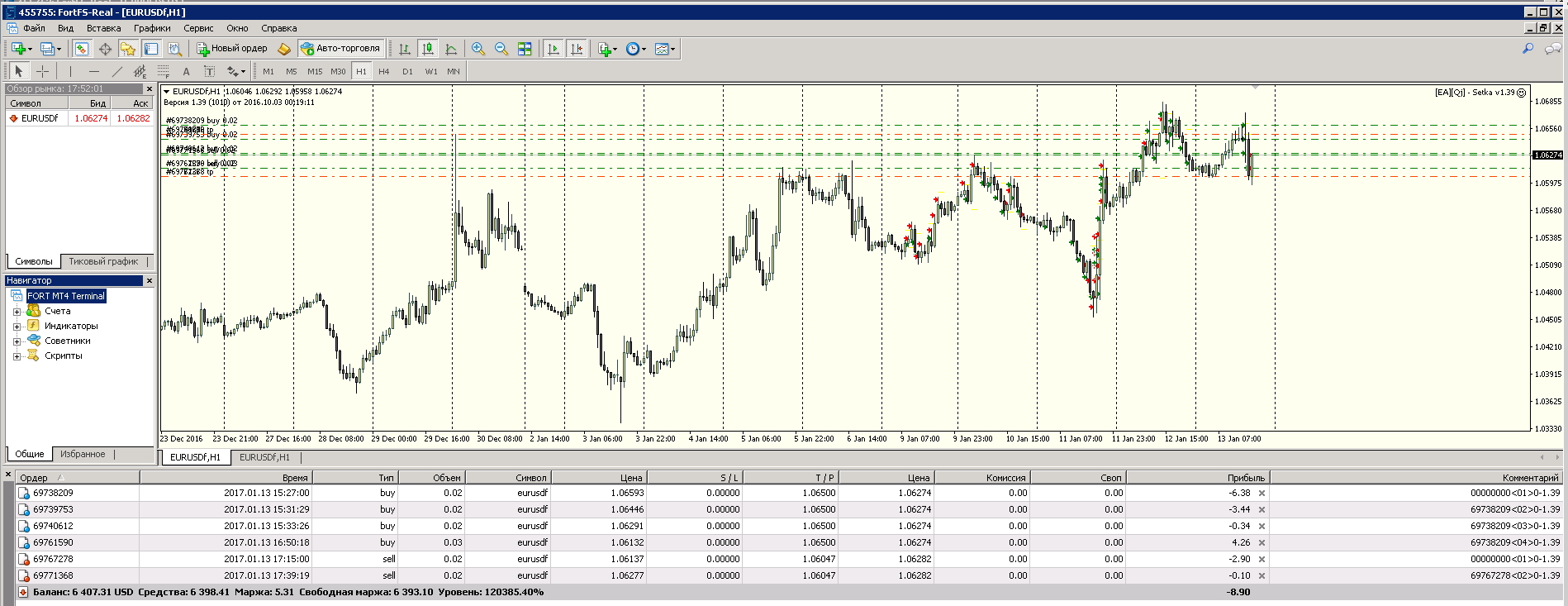The width and height of the screenshot is (1568, 606).
Task: Expand the Индикаторы tree node
Action: [x=17, y=326]
